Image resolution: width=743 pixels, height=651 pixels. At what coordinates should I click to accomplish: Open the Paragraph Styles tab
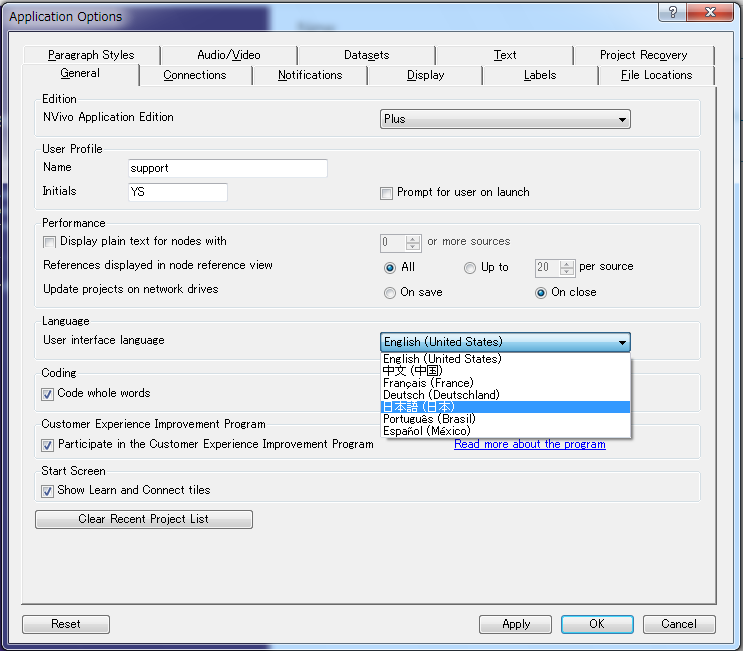pyautogui.click(x=91, y=55)
